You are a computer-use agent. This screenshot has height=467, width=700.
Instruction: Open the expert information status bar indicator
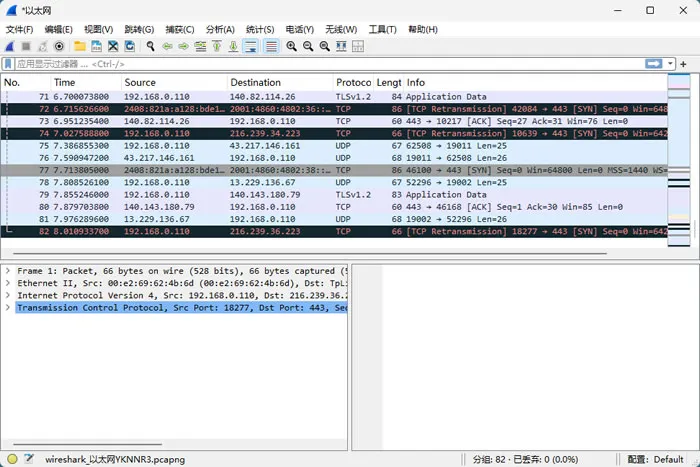pos(12,459)
